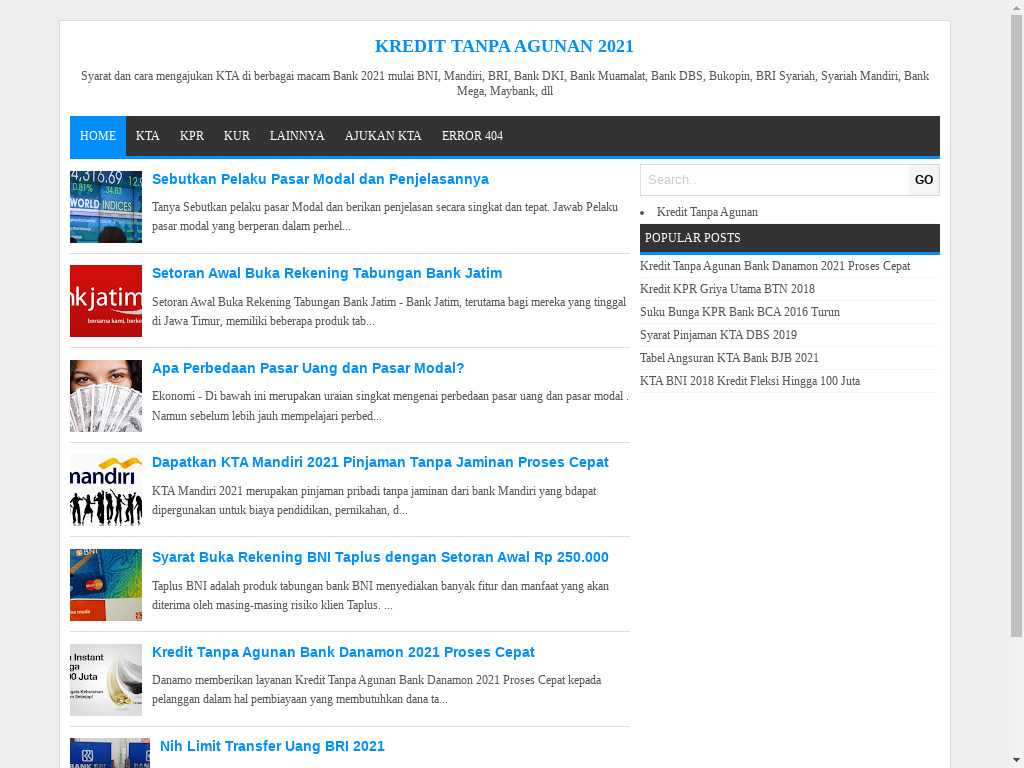
Task: Open the KPR menu item
Action: 192,136
